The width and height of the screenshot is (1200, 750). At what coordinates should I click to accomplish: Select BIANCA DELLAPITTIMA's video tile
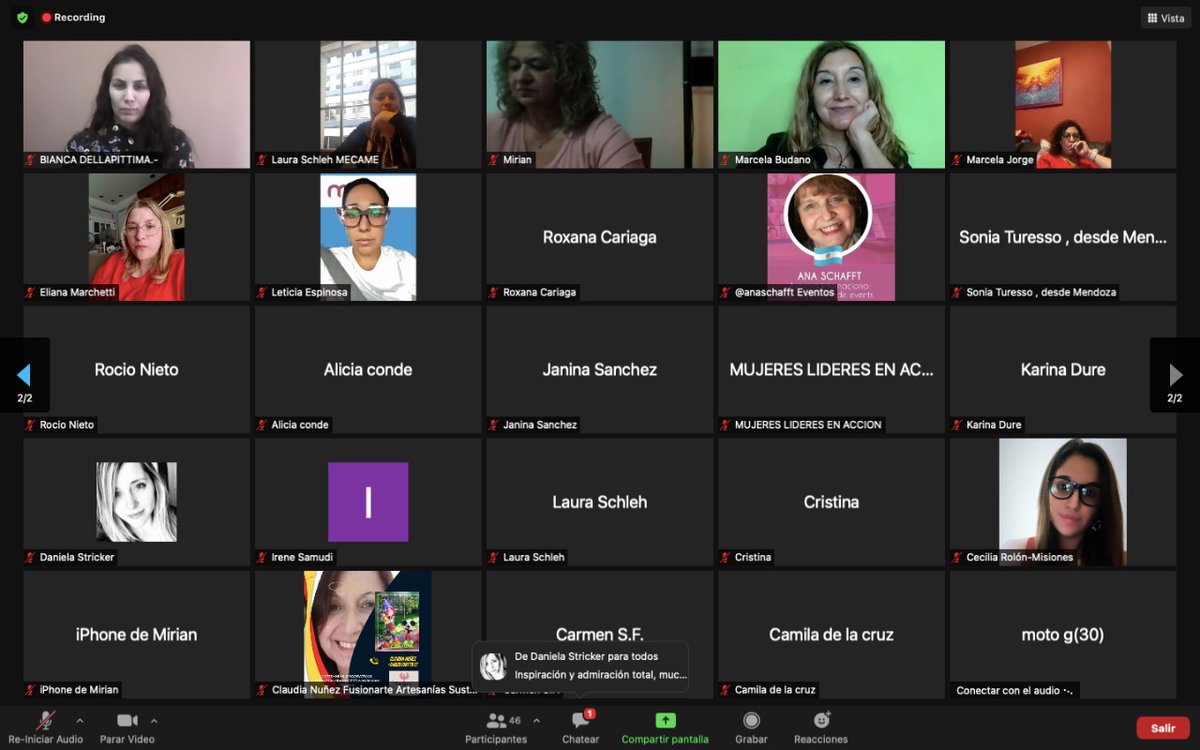(137, 104)
